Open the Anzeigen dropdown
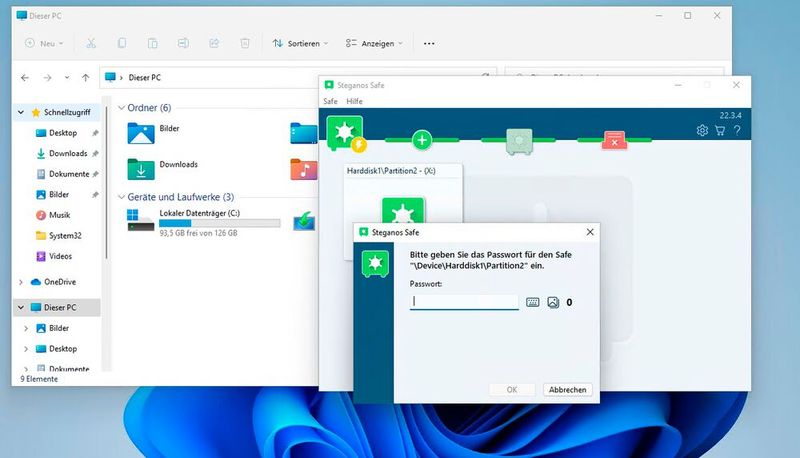 (374, 43)
